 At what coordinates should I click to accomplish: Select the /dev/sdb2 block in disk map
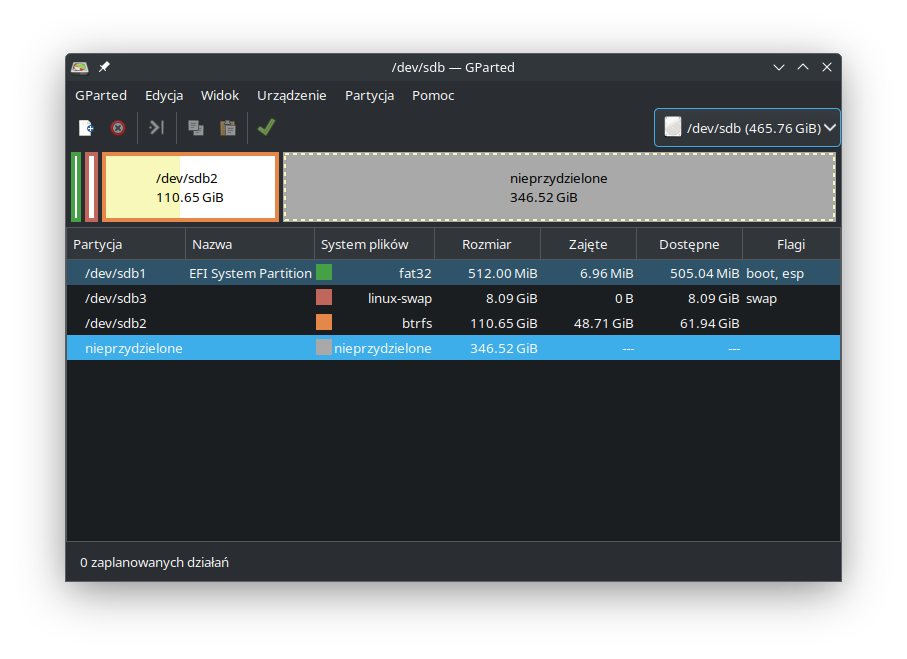click(190, 187)
